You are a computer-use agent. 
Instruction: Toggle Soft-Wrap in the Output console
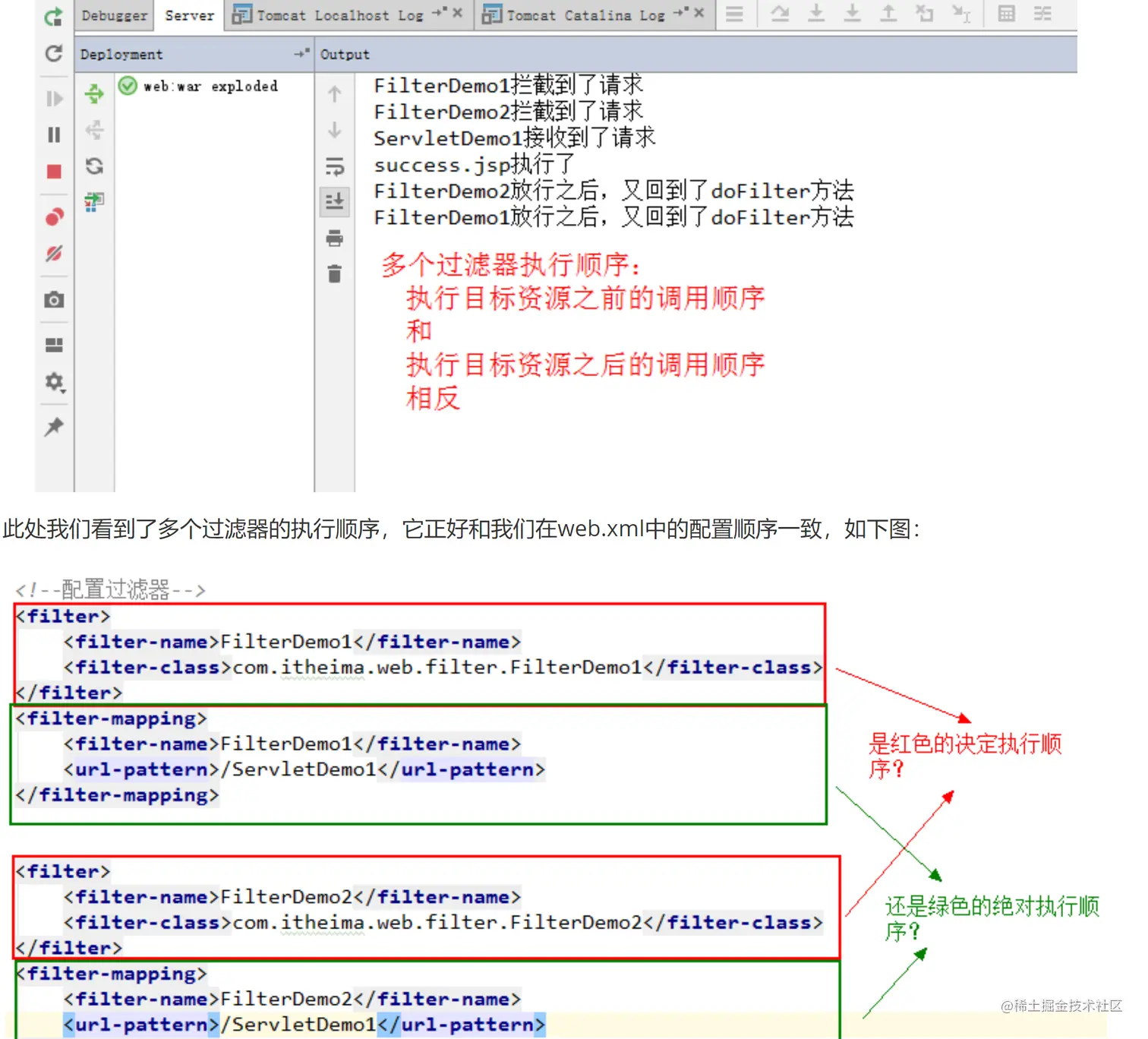click(x=334, y=166)
